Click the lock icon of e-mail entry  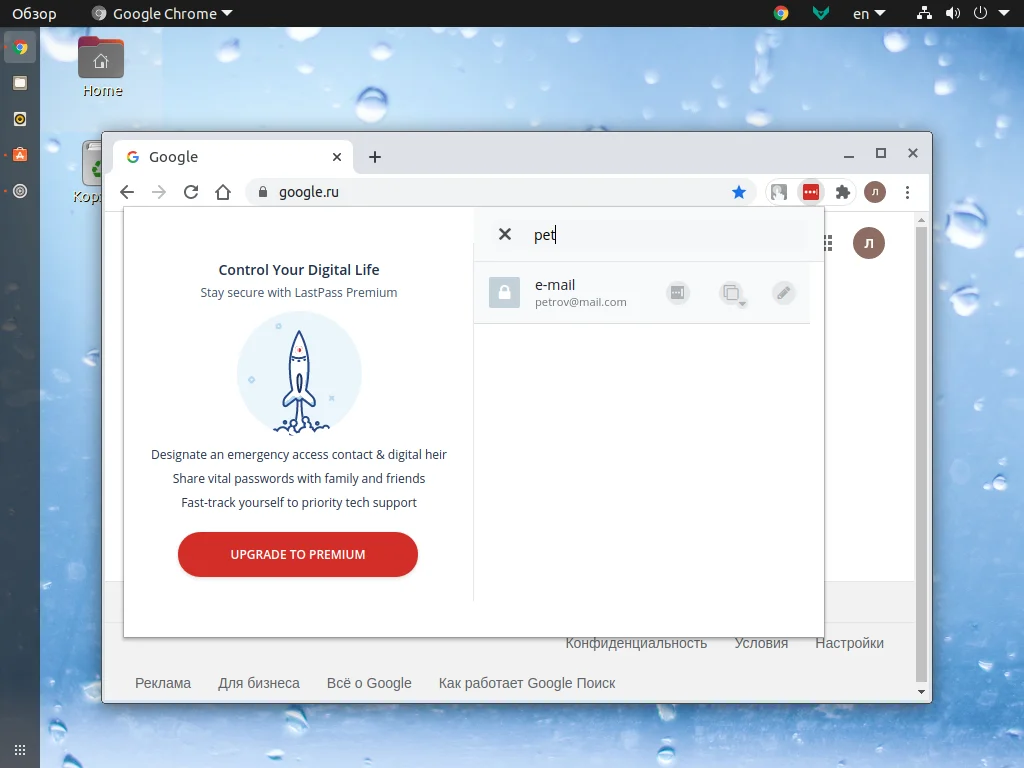pos(504,292)
